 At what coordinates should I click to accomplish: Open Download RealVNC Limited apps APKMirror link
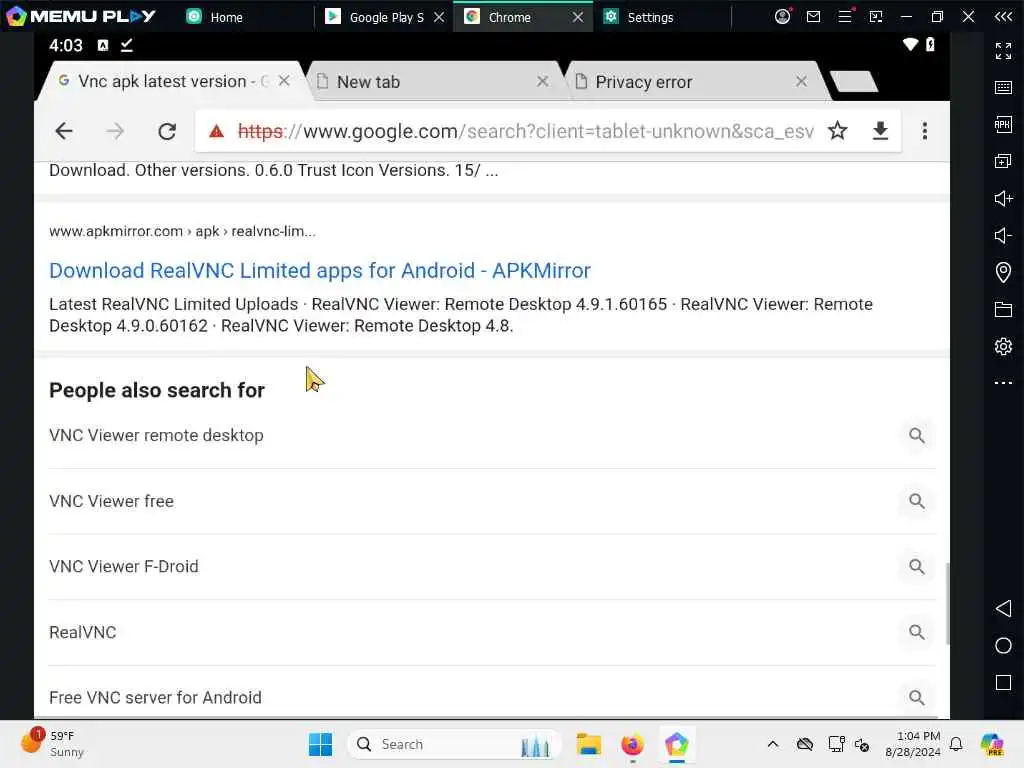tap(320, 270)
